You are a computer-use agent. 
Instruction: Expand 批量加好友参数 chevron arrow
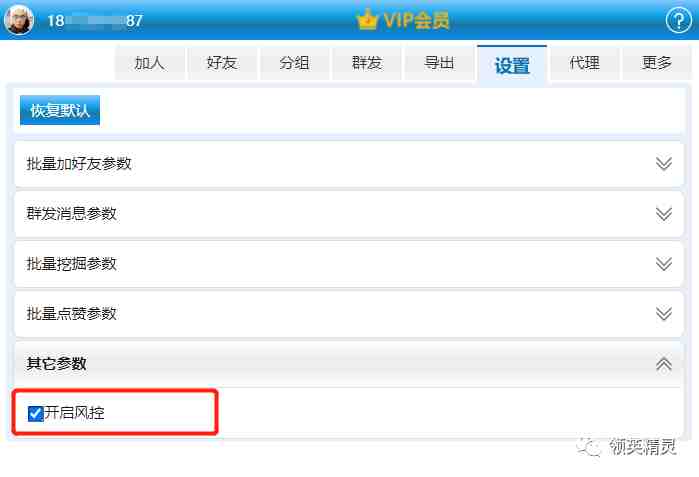664,164
